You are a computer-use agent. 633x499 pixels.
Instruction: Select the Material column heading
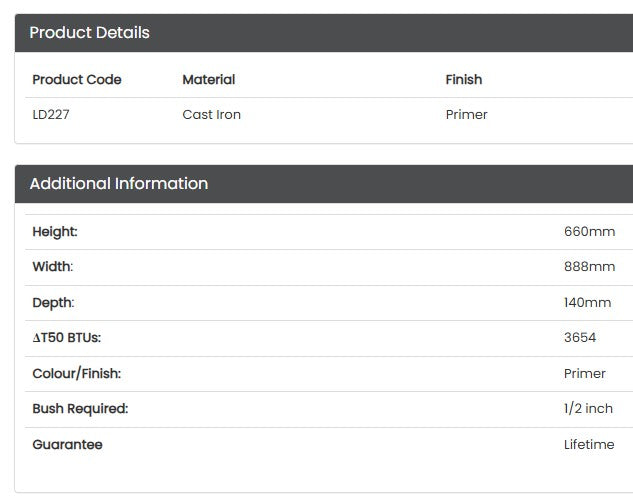[209, 80]
